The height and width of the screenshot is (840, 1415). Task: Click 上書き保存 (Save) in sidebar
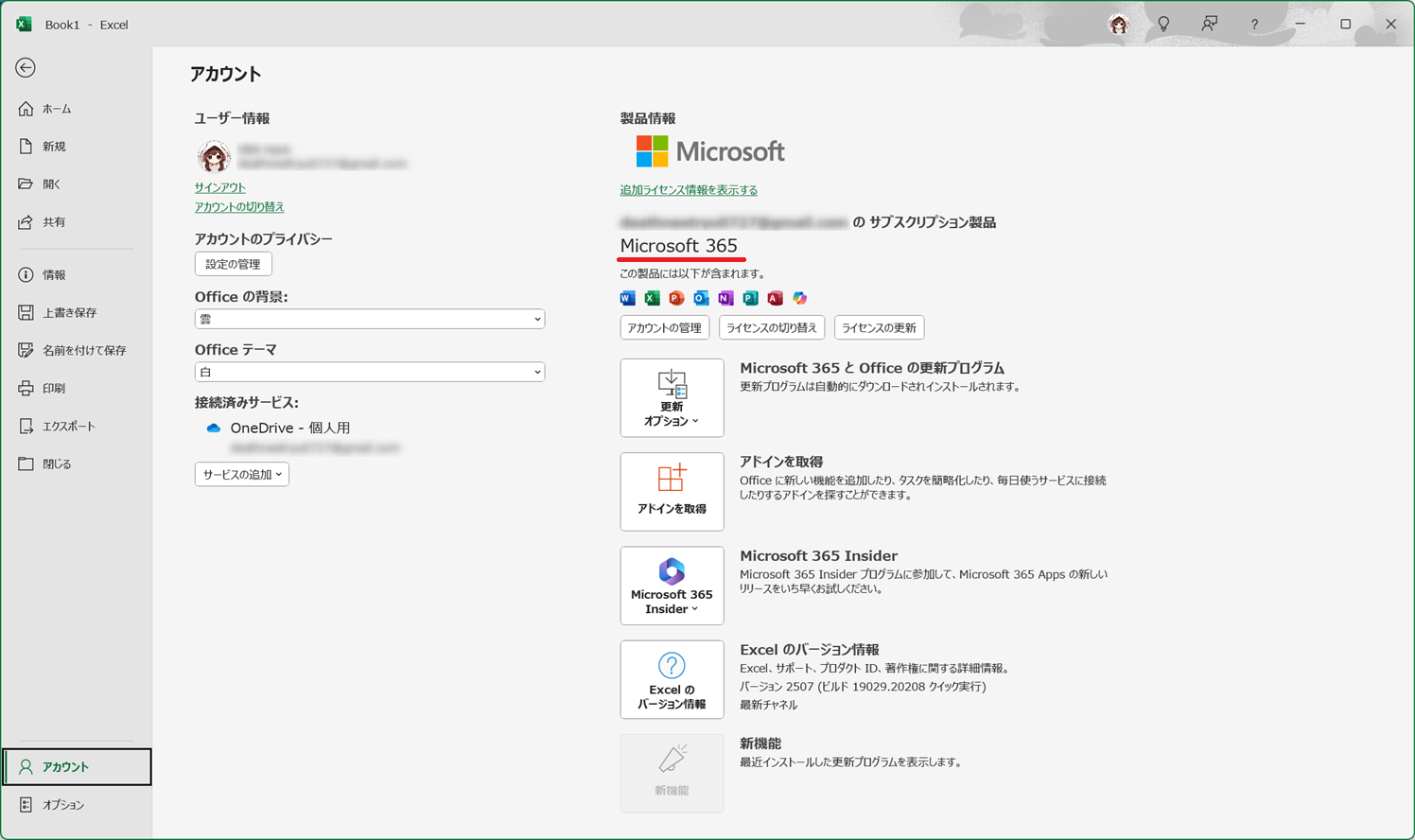[x=76, y=313]
